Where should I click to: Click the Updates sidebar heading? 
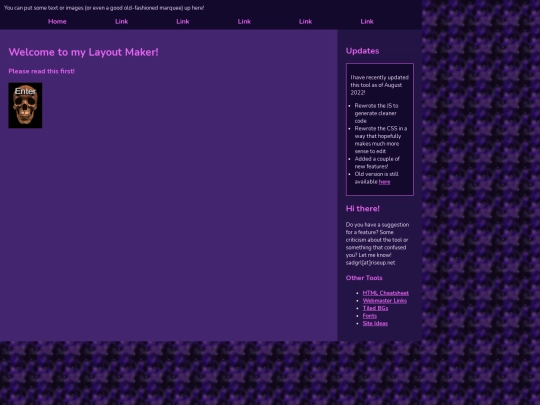pyautogui.click(x=362, y=51)
